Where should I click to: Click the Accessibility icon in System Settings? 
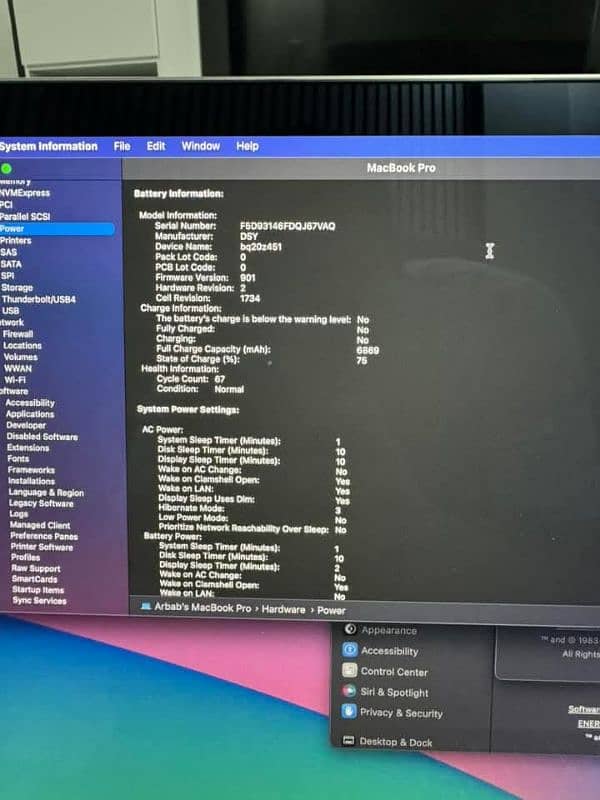[350, 651]
